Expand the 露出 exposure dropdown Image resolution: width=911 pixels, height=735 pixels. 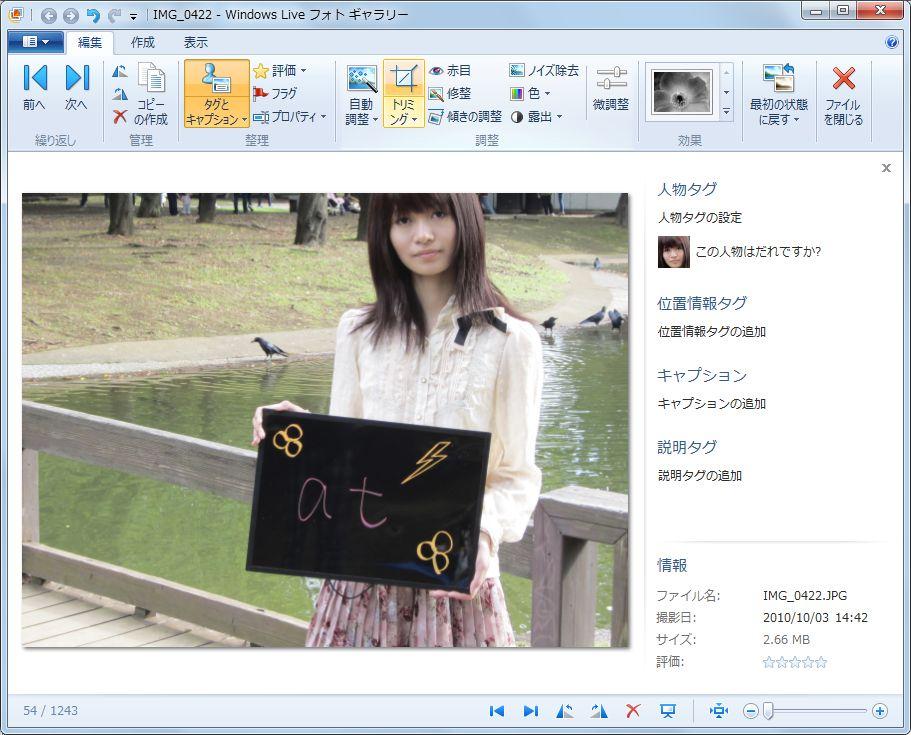pyautogui.click(x=535, y=117)
